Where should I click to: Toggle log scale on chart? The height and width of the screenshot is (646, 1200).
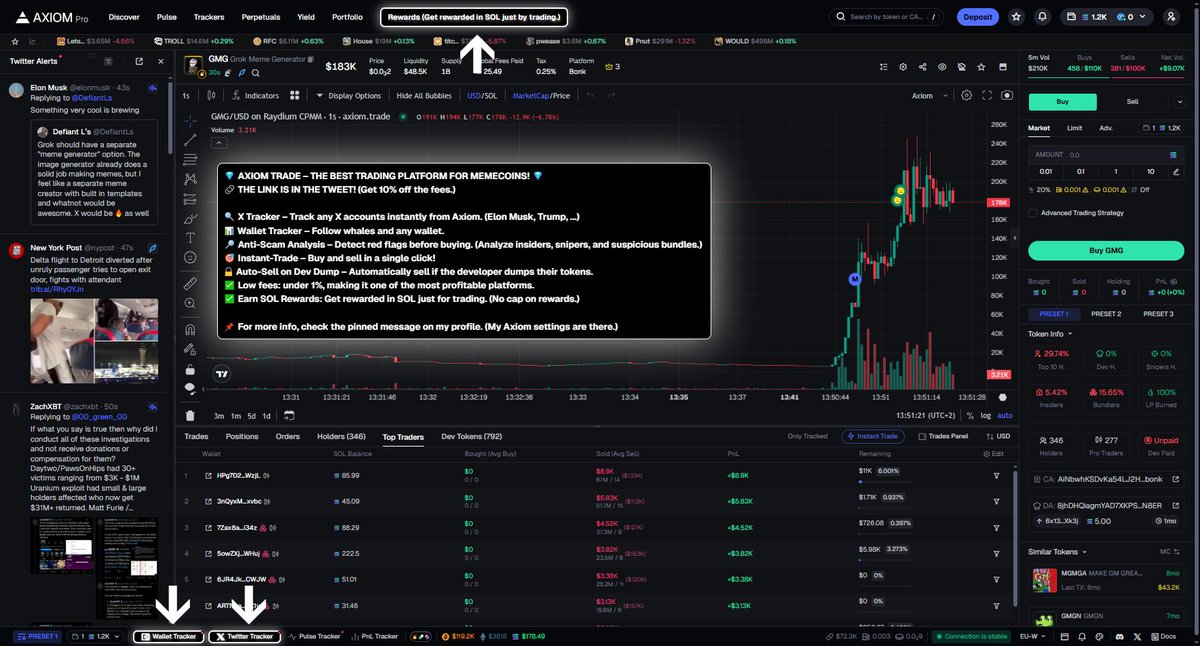pyautogui.click(x=987, y=415)
